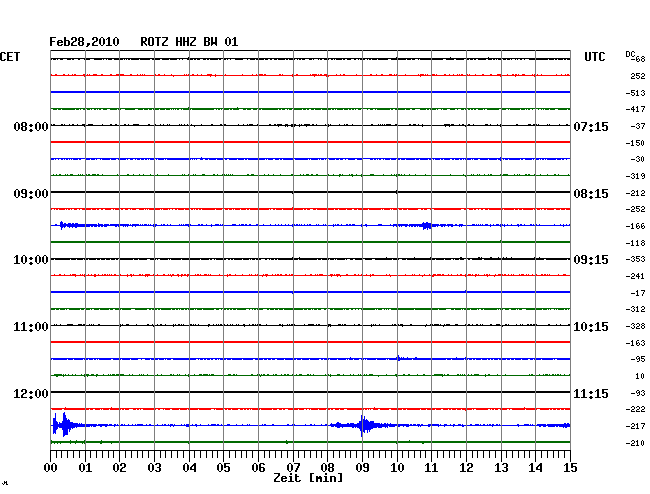Click DC offset value -319

click(635, 176)
